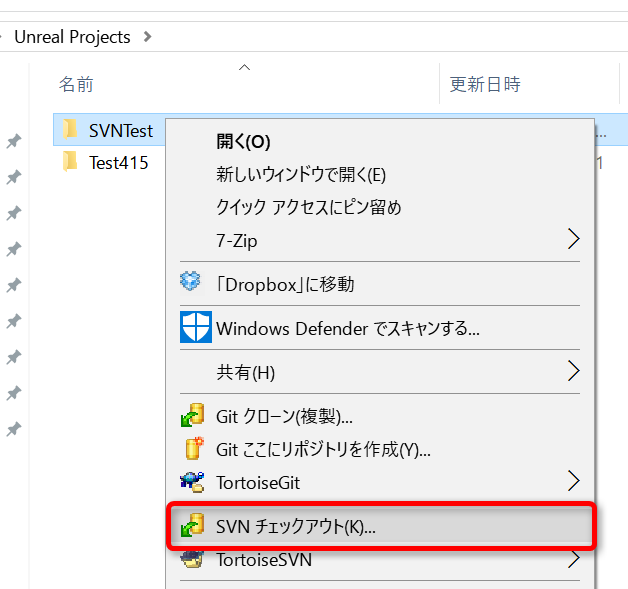
Task: Open the 7-Zip submenu entry
Action: pos(380,240)
